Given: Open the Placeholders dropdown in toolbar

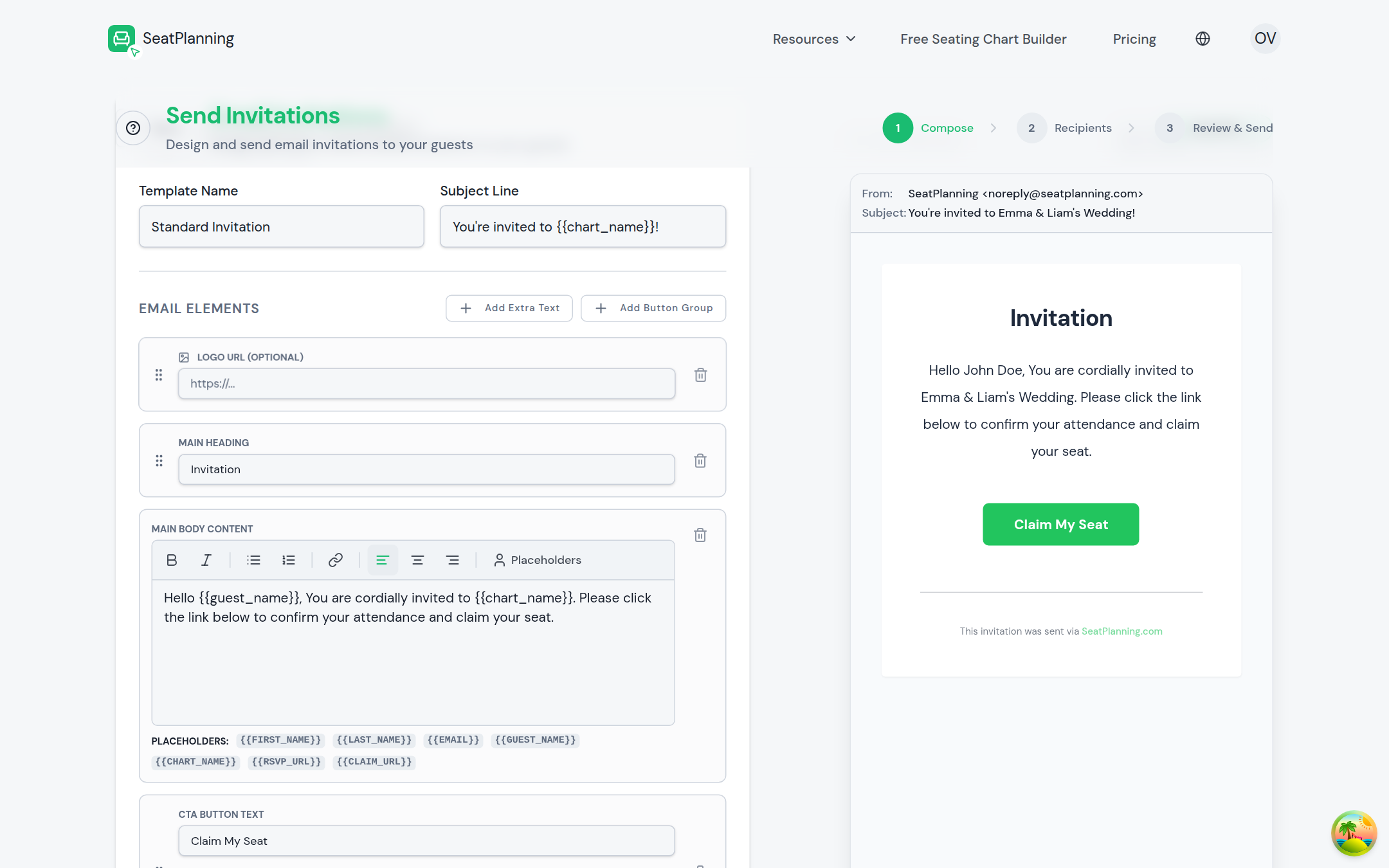Looking at the screenshot, I should coord(538,560).
